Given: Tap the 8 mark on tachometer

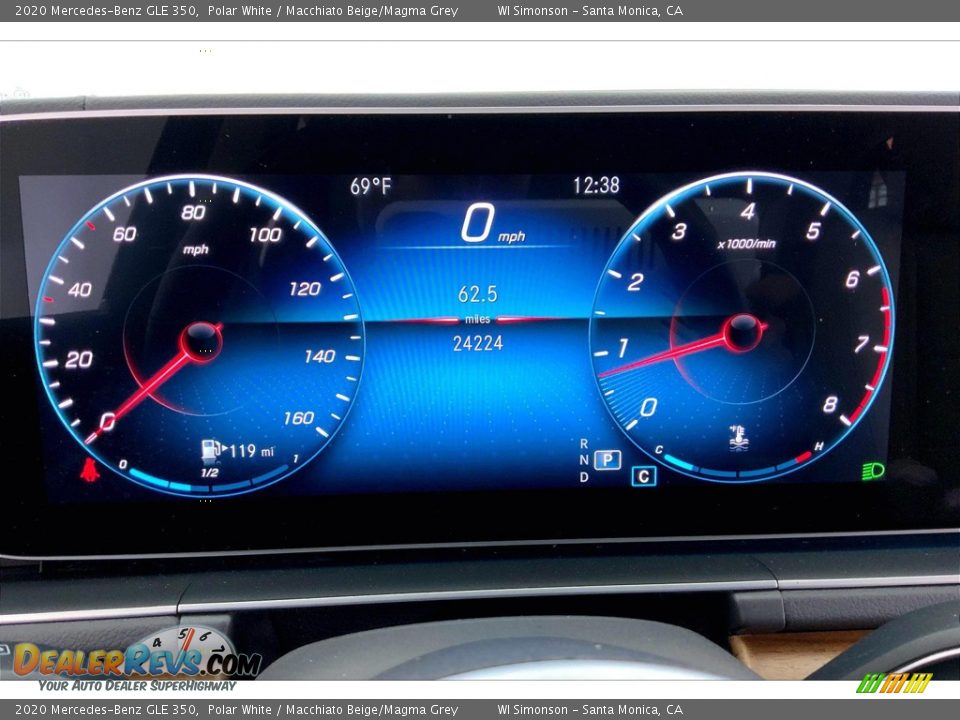Looking at the screenshot, I should click(830, 404).
